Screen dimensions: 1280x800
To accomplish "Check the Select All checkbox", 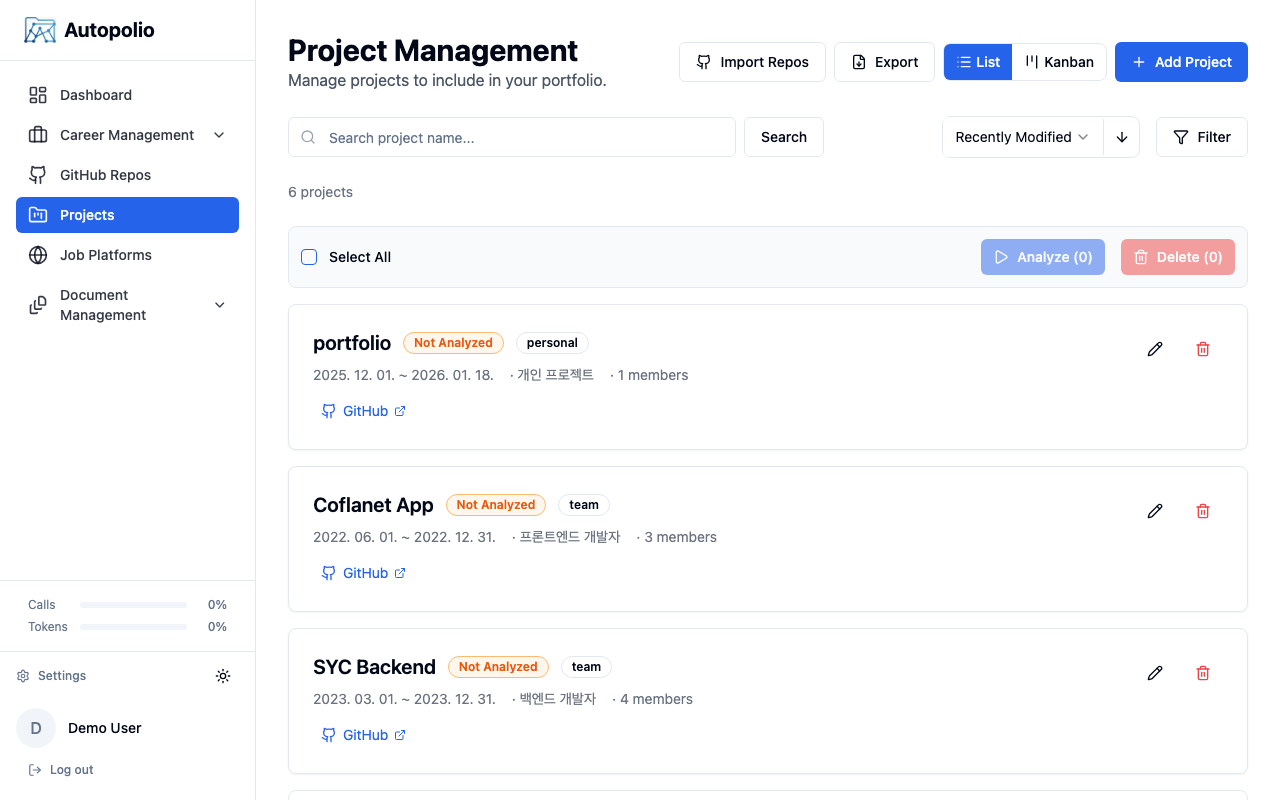I will [309, 257].
